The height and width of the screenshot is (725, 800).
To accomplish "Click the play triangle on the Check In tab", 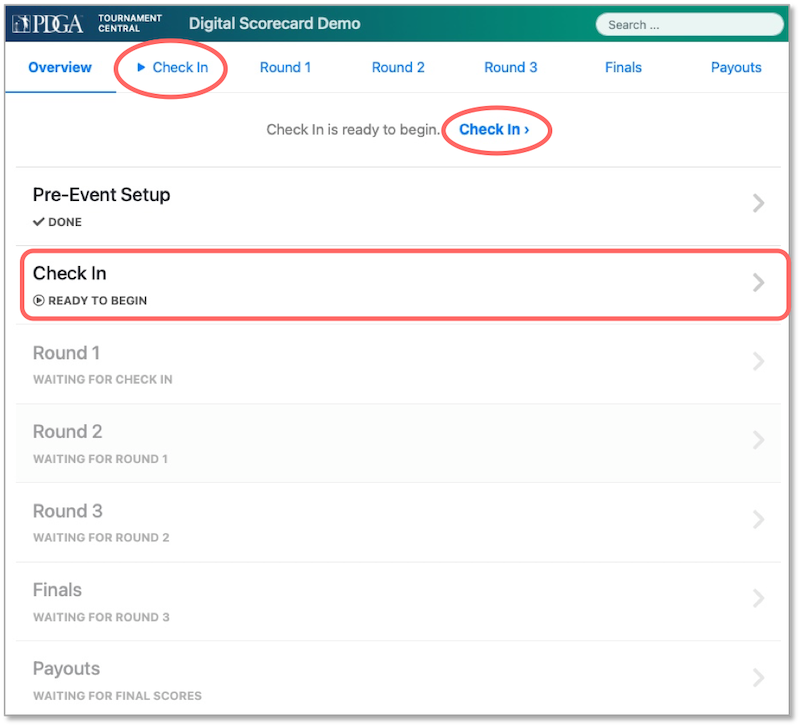I will pos(141,67).
